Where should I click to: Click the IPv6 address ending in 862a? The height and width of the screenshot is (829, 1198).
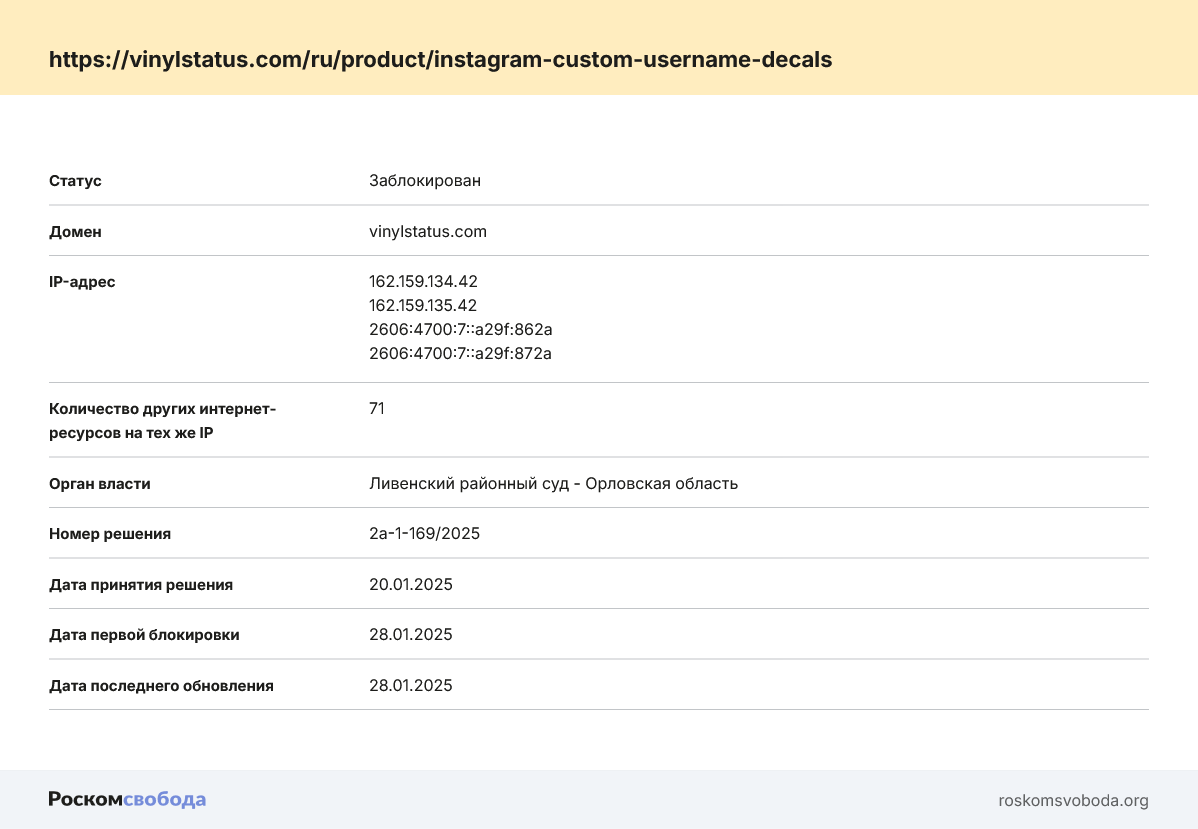click(461, 329)
